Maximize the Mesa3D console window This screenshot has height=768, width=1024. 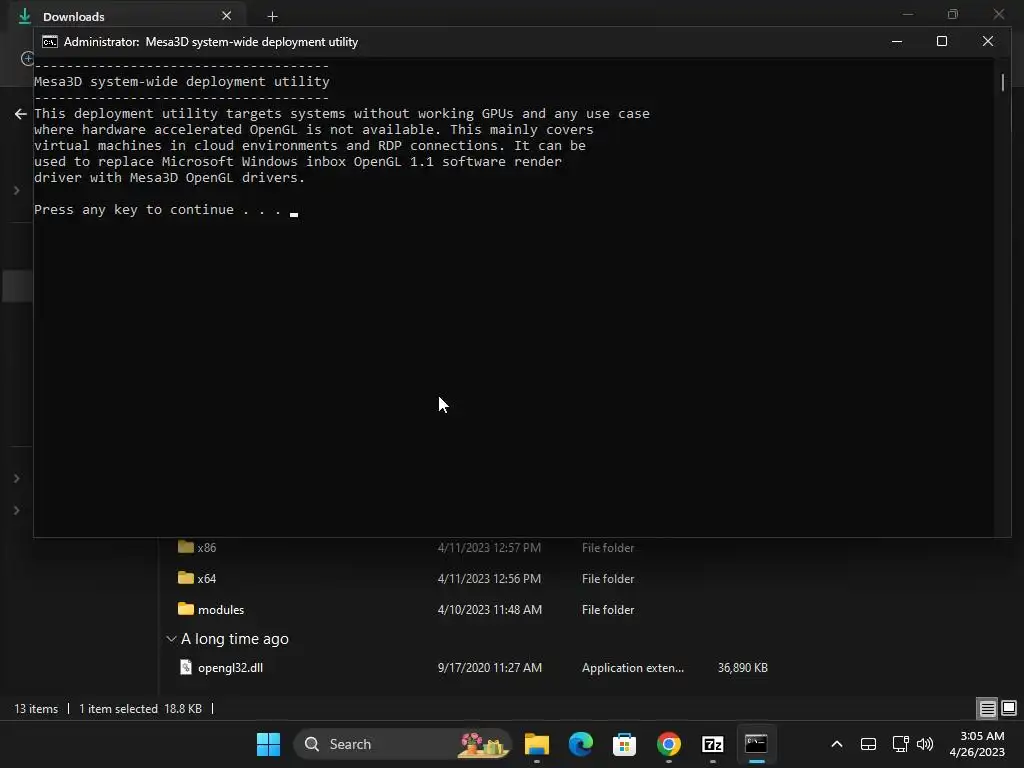click(x=942, y=41)
